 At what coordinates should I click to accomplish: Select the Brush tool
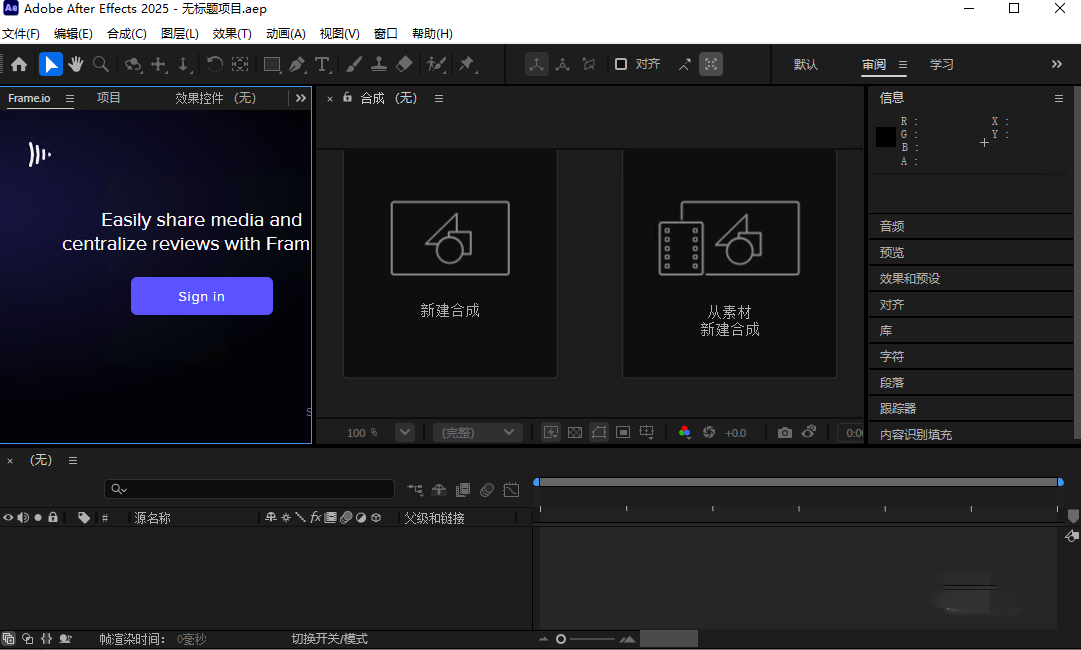354,64
